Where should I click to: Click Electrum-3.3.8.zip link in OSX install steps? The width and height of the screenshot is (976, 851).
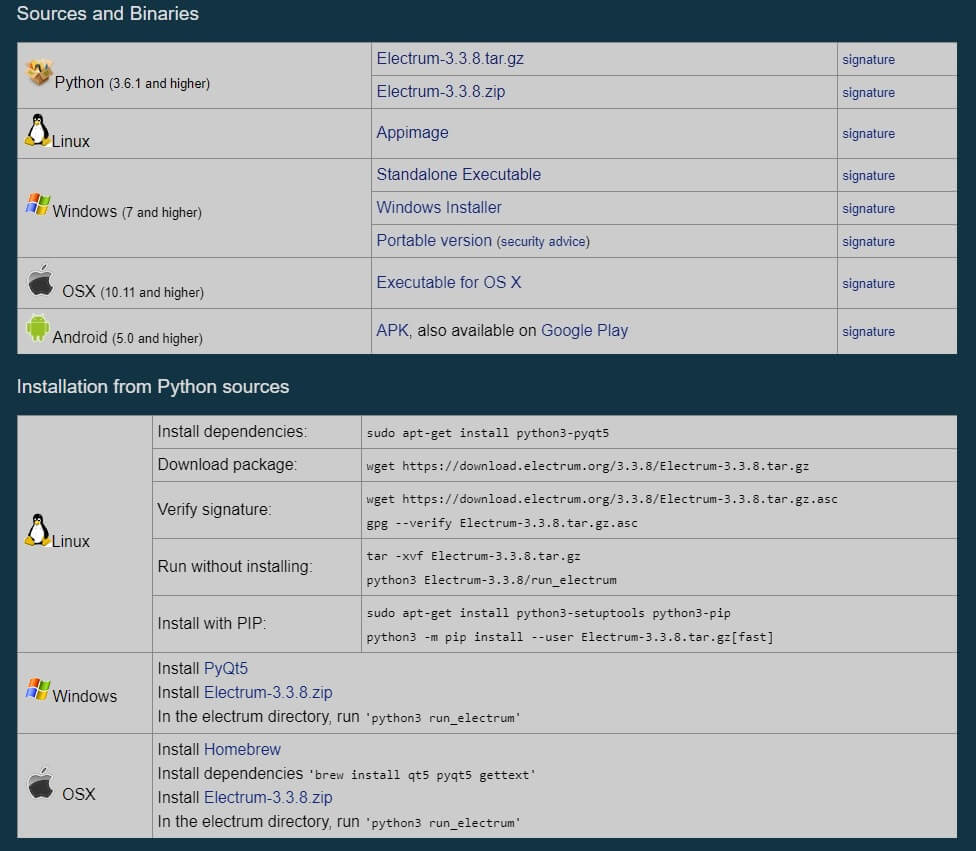pos(268,797)
